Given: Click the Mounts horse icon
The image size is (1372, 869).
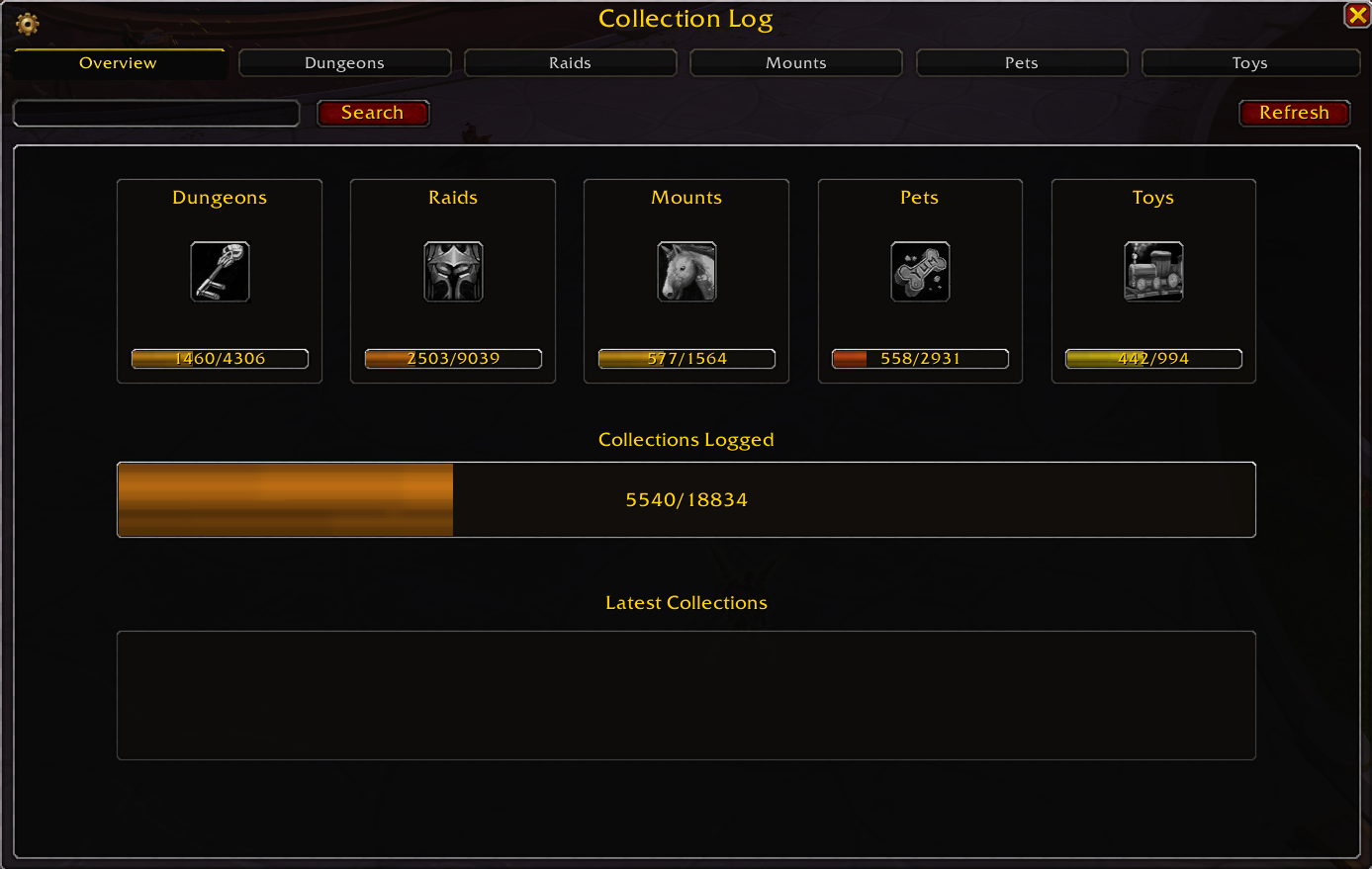Looking at the screenshot, I should tap(686, 271).
